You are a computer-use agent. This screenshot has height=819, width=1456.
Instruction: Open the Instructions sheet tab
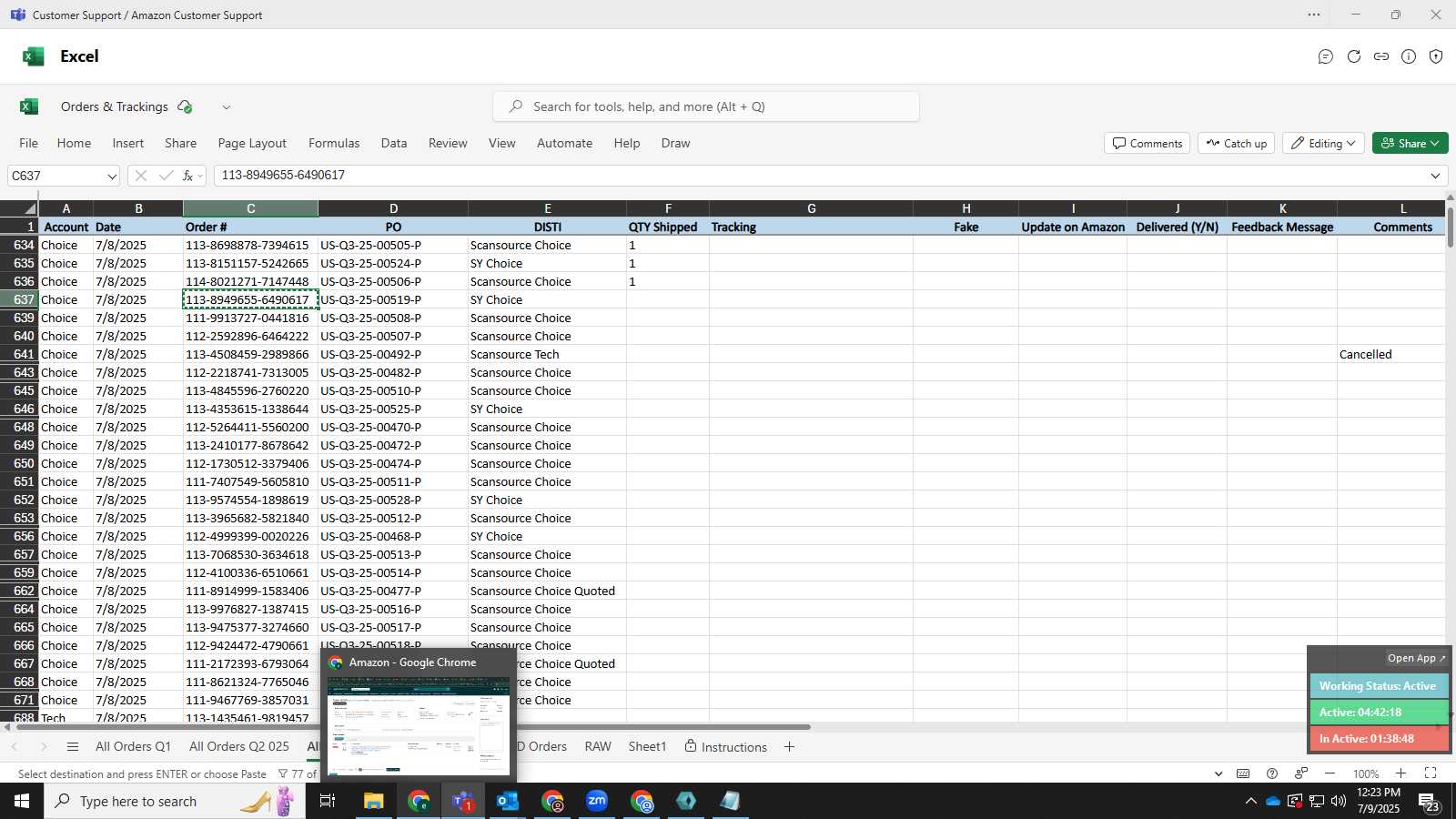725,747
